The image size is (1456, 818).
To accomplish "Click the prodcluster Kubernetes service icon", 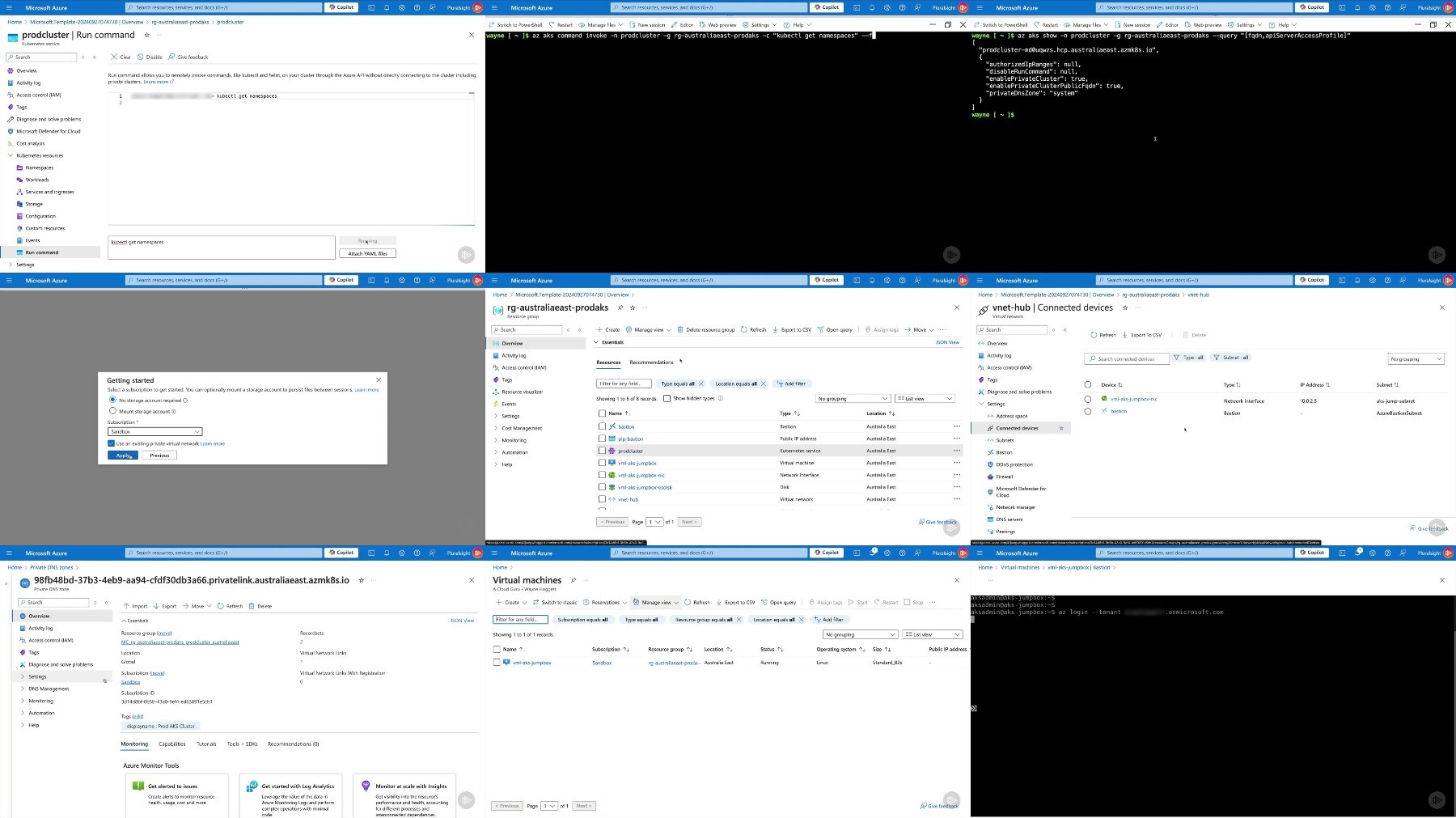I will (612, 451).
